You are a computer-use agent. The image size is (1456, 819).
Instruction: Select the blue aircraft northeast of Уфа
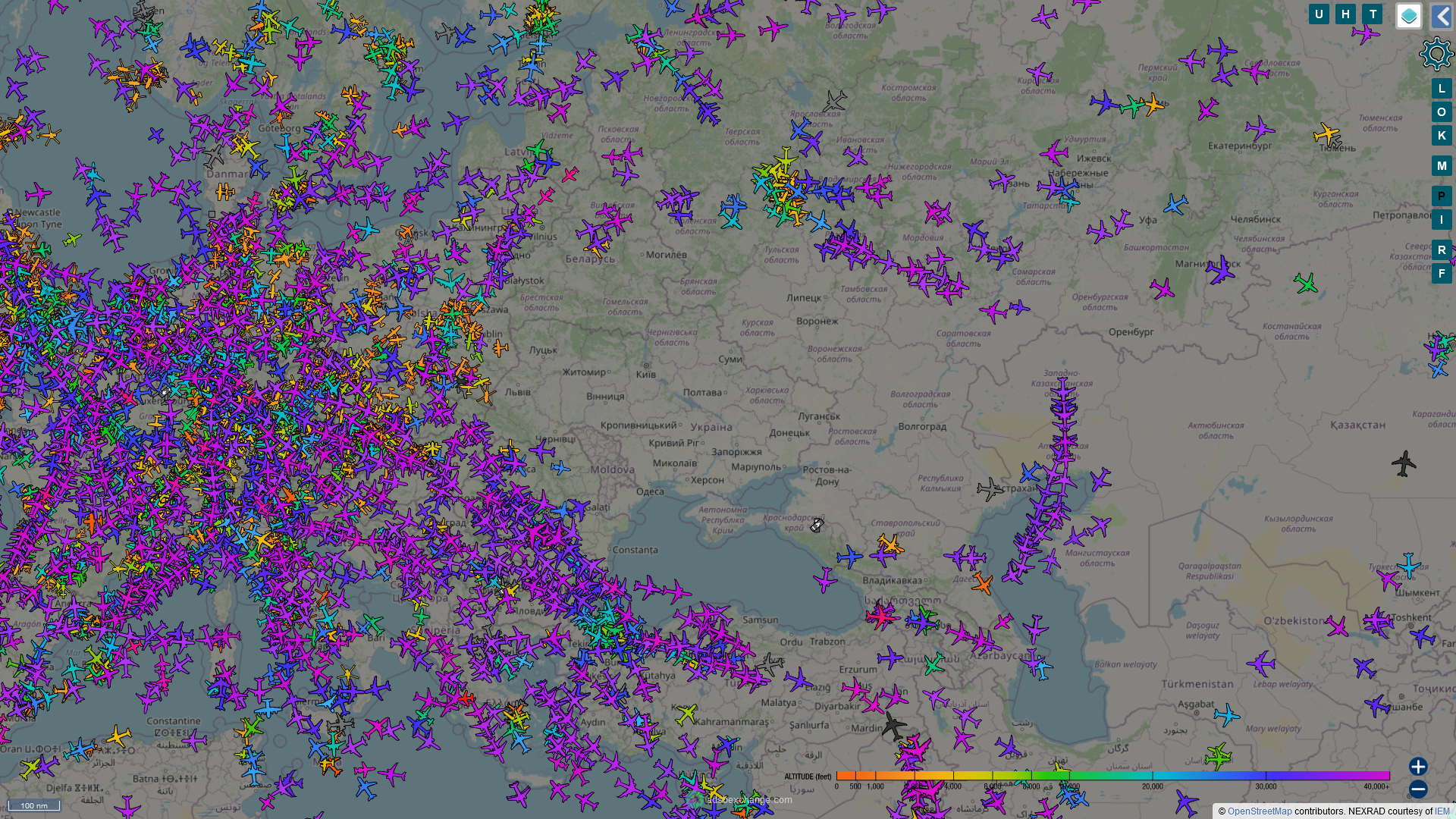(1175, 204)
